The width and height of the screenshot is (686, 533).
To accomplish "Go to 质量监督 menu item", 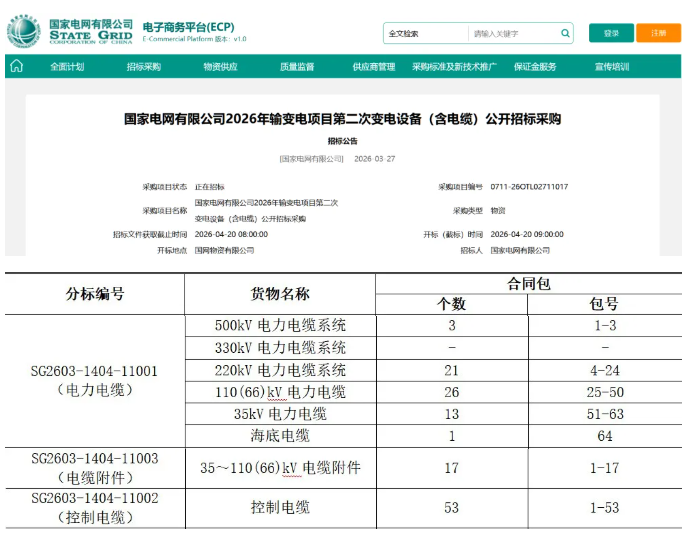I will coord(297,67).
